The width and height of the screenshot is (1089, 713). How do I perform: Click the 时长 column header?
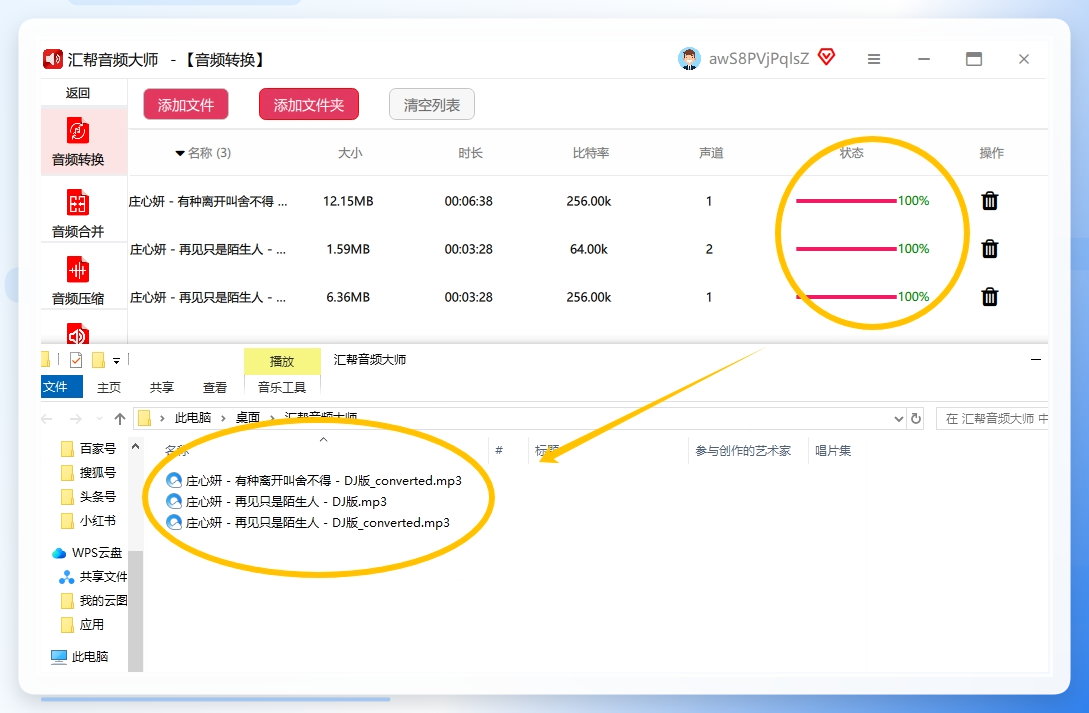(x=470, y=153)
